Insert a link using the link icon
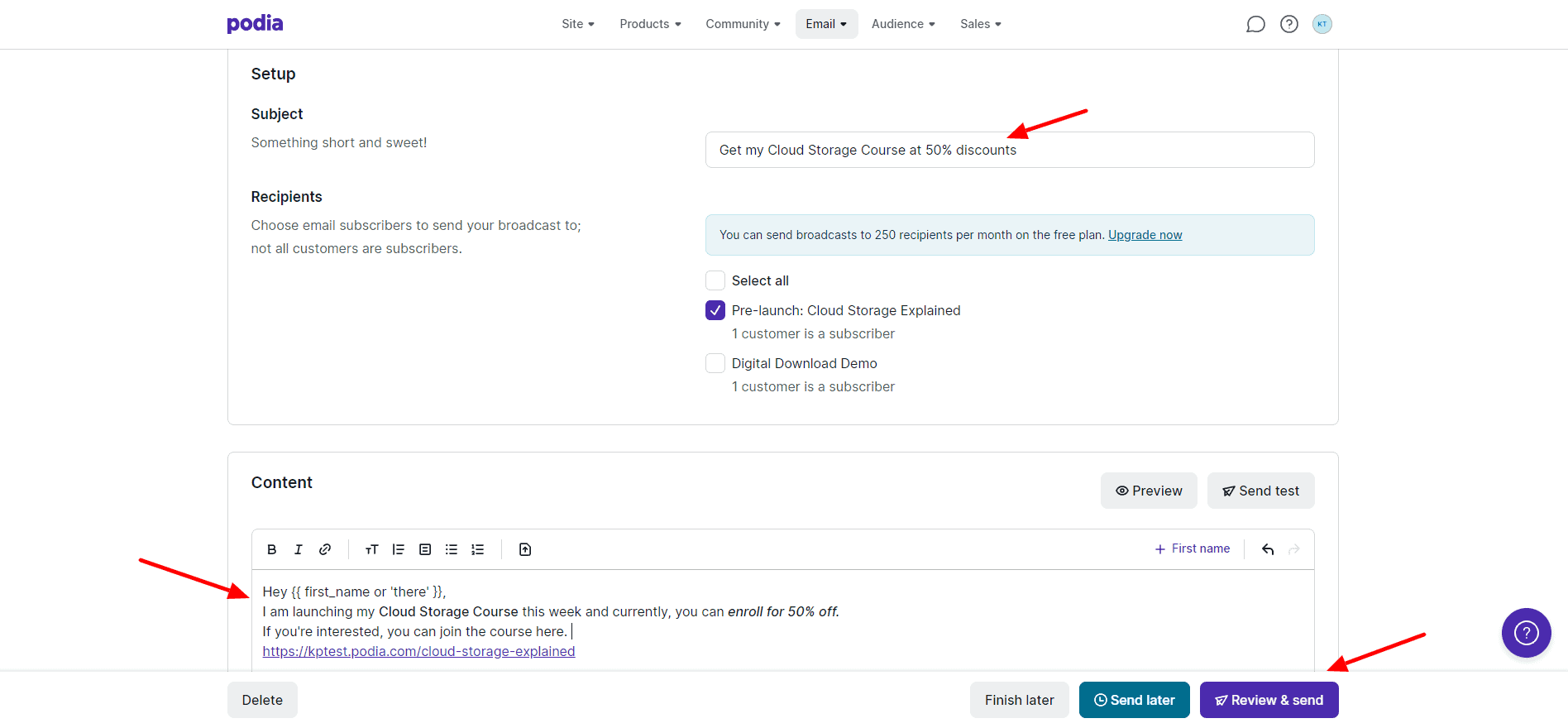The width and height of the screenshot is (1568, 728). (x=325, y=549)
